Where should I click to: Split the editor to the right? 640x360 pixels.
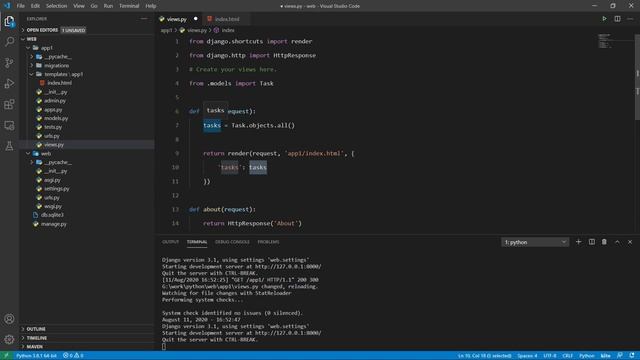[617, 19]
